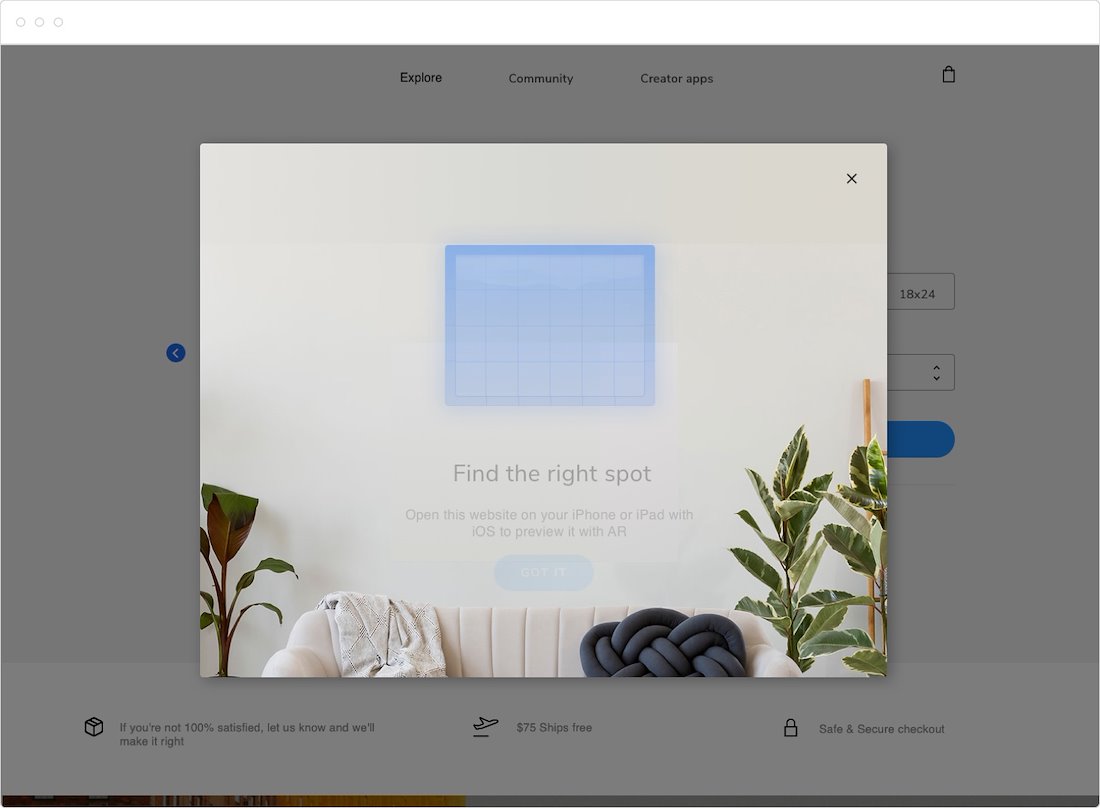This screenshot has height=808, width=1100.
Task: Click the "$75 Ships free" text
Action: (554, 728)
